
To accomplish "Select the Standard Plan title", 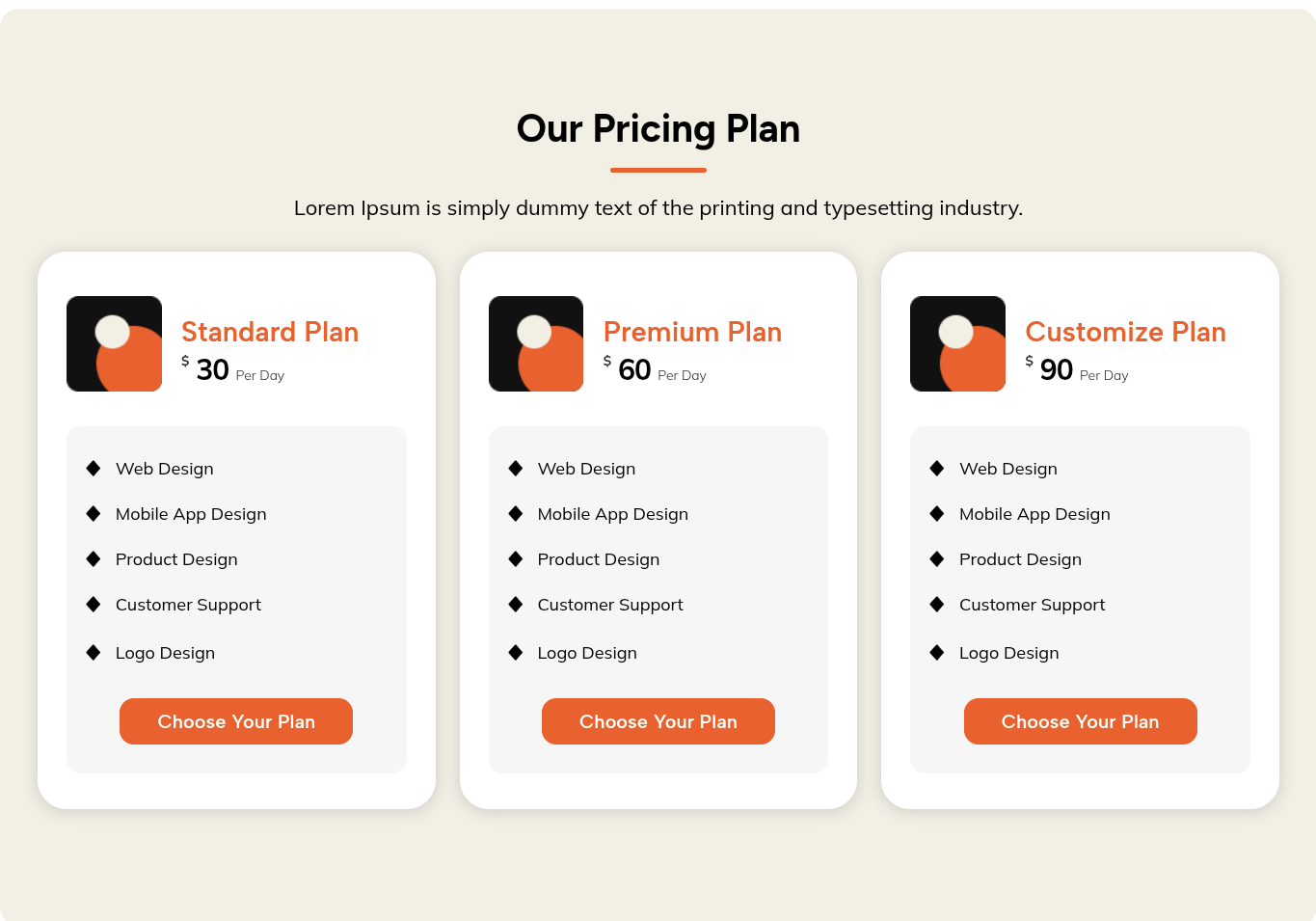I will point(270,332).
